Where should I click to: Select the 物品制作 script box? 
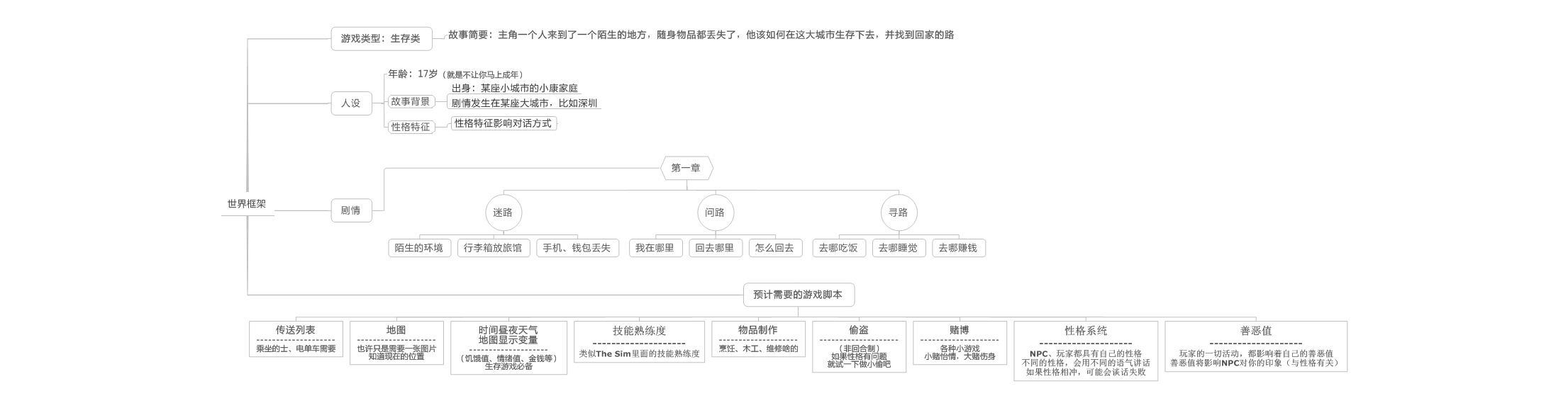(758, 339)
